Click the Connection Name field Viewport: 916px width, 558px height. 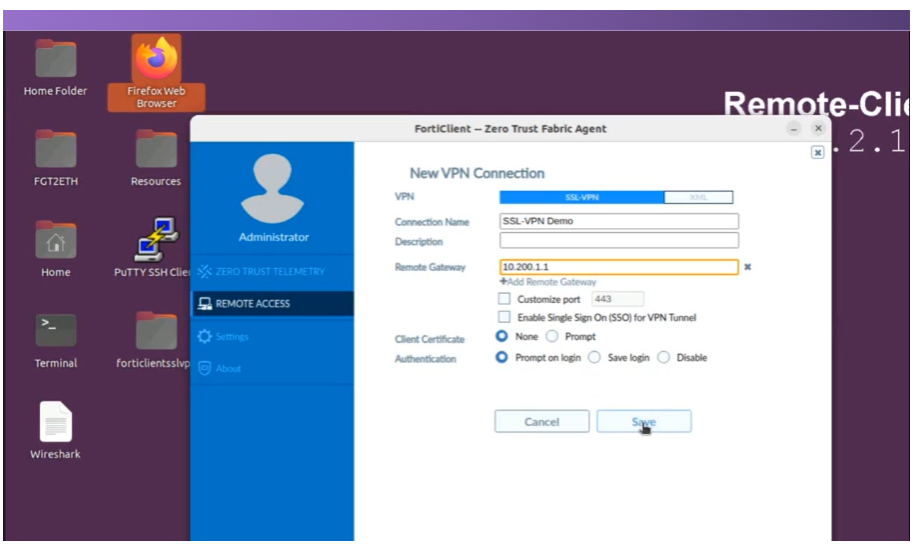tap(619, 221)
